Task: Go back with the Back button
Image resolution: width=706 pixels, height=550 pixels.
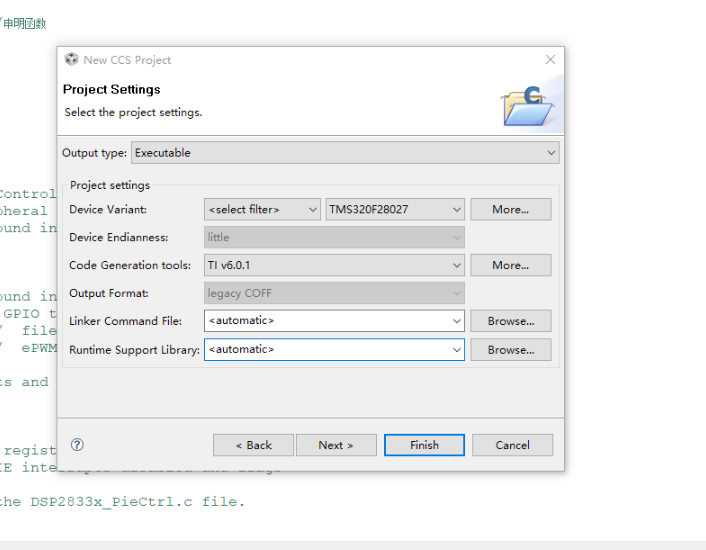Action: 253,445
